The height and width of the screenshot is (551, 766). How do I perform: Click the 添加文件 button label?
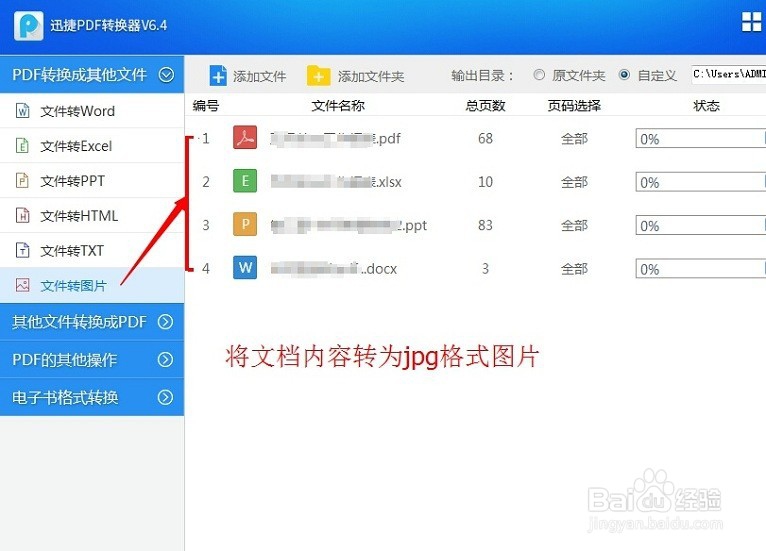click(259, 76)
